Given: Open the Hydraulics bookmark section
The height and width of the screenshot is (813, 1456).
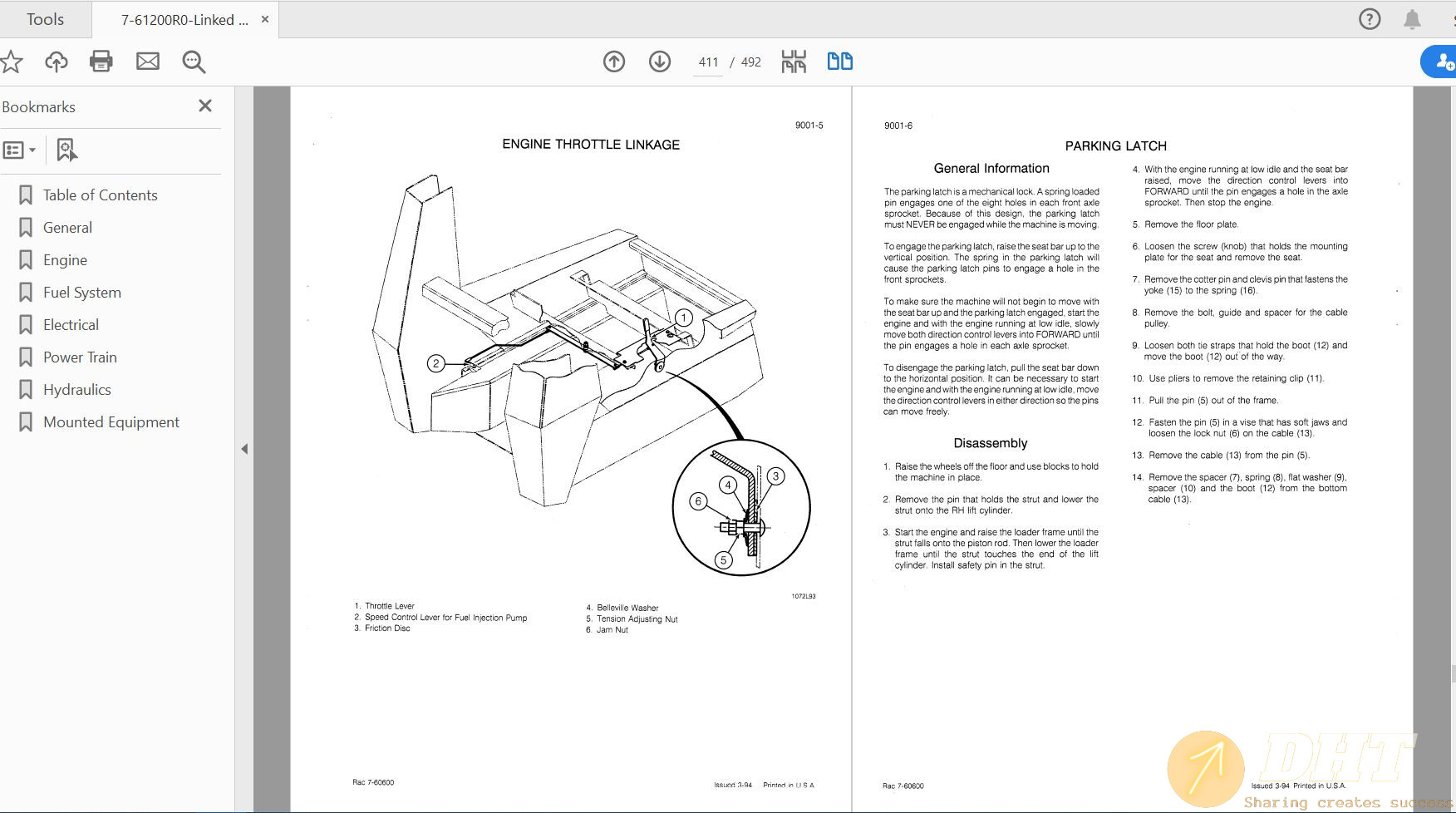Looking at the screenshot, I should pos(77,389).
